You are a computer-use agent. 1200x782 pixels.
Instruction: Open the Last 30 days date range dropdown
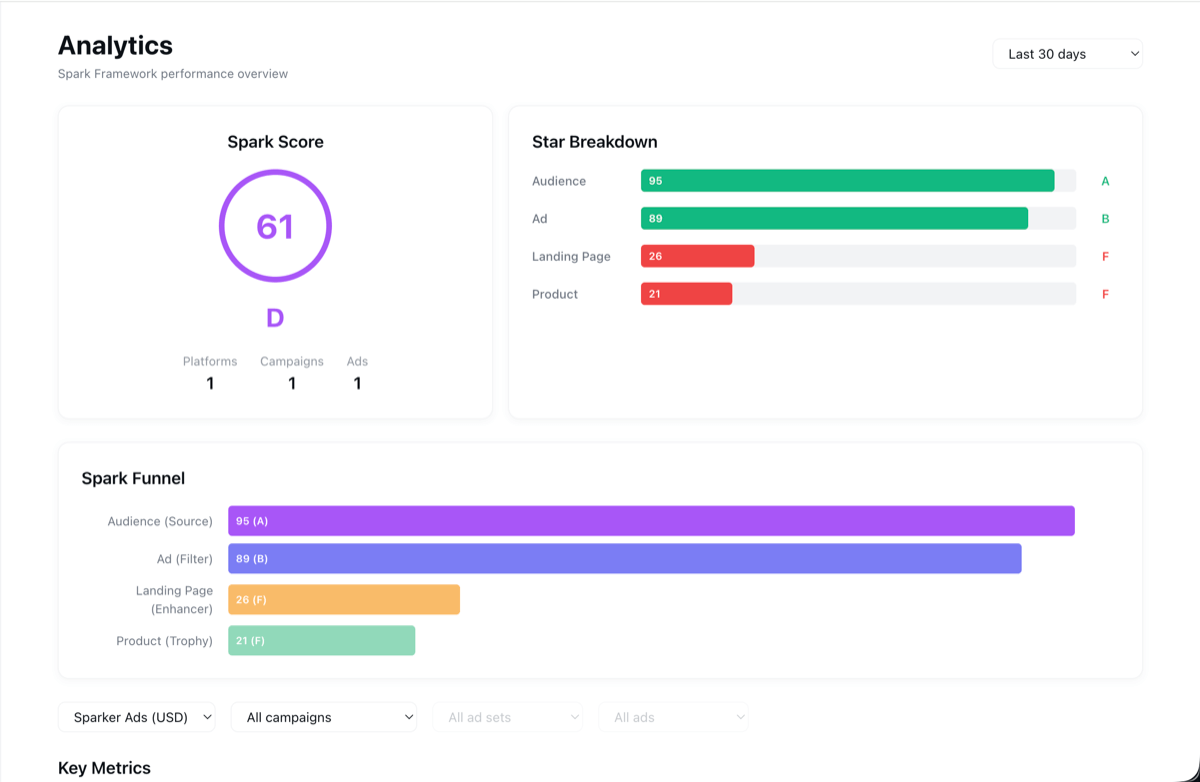click(x=1066, y=54)
